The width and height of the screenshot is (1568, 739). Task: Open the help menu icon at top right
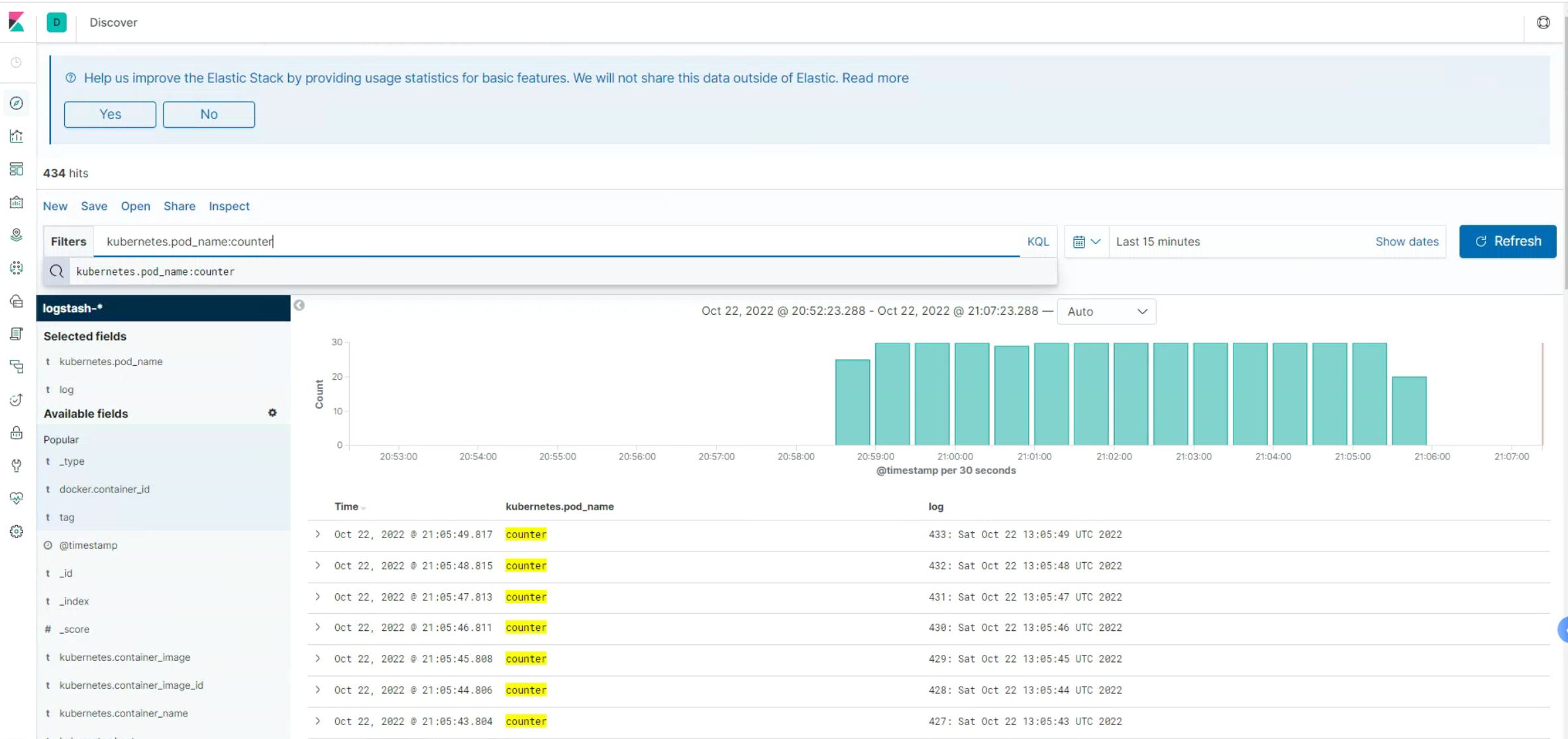[1543, 23]
